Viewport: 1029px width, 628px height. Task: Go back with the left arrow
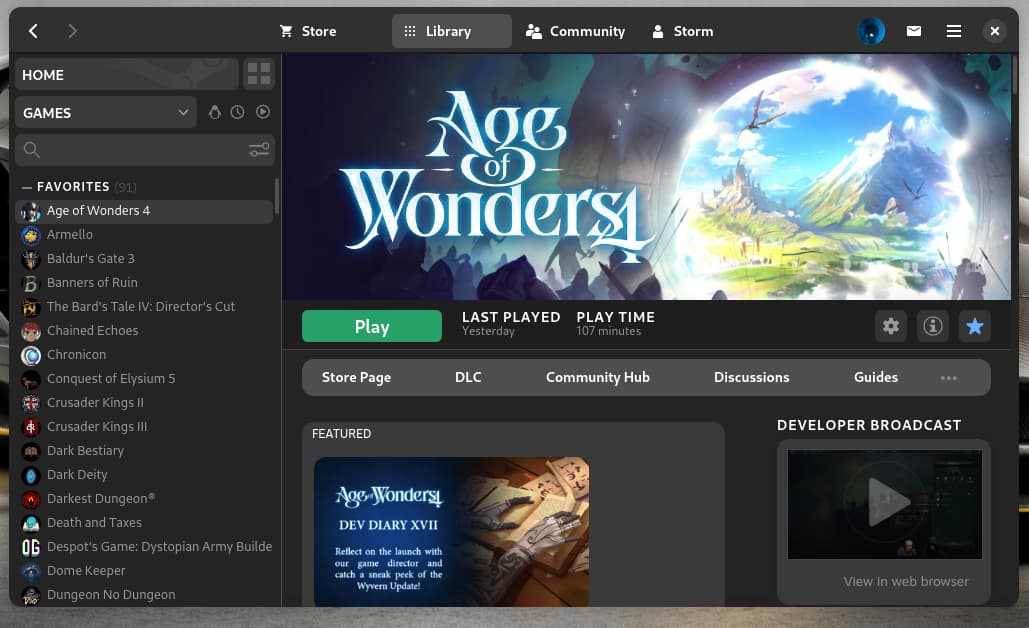33,31
